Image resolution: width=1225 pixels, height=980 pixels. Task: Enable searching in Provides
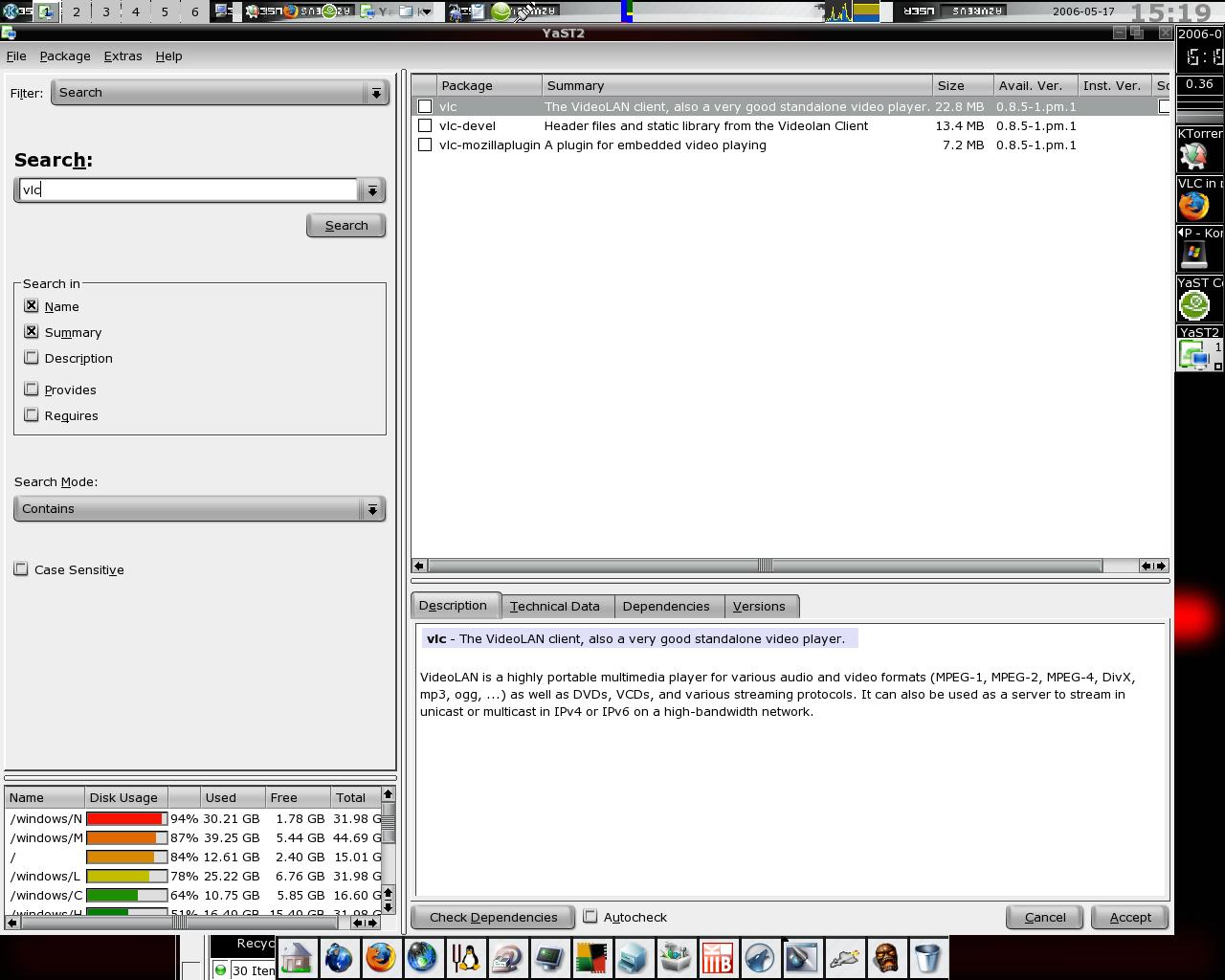coord(32,390)
